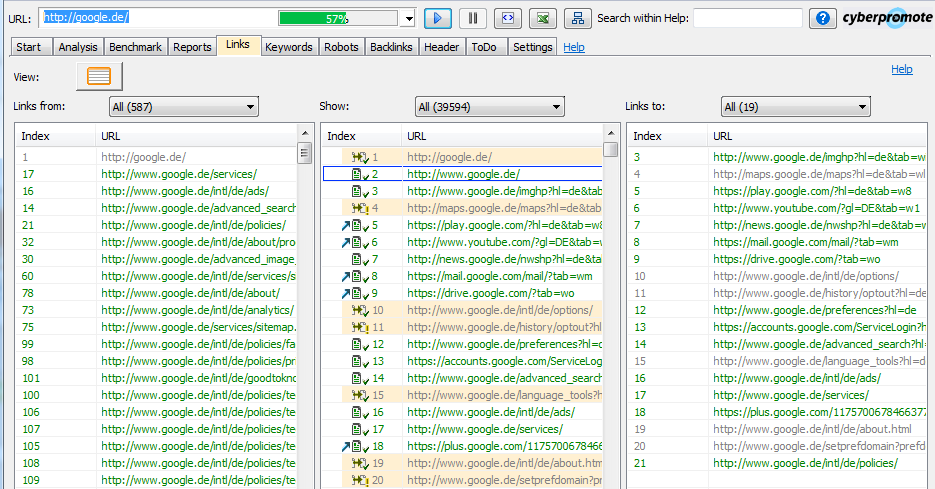935x489 pixels.
Task: Open the blue question mark help button
Action: [822, 18]
